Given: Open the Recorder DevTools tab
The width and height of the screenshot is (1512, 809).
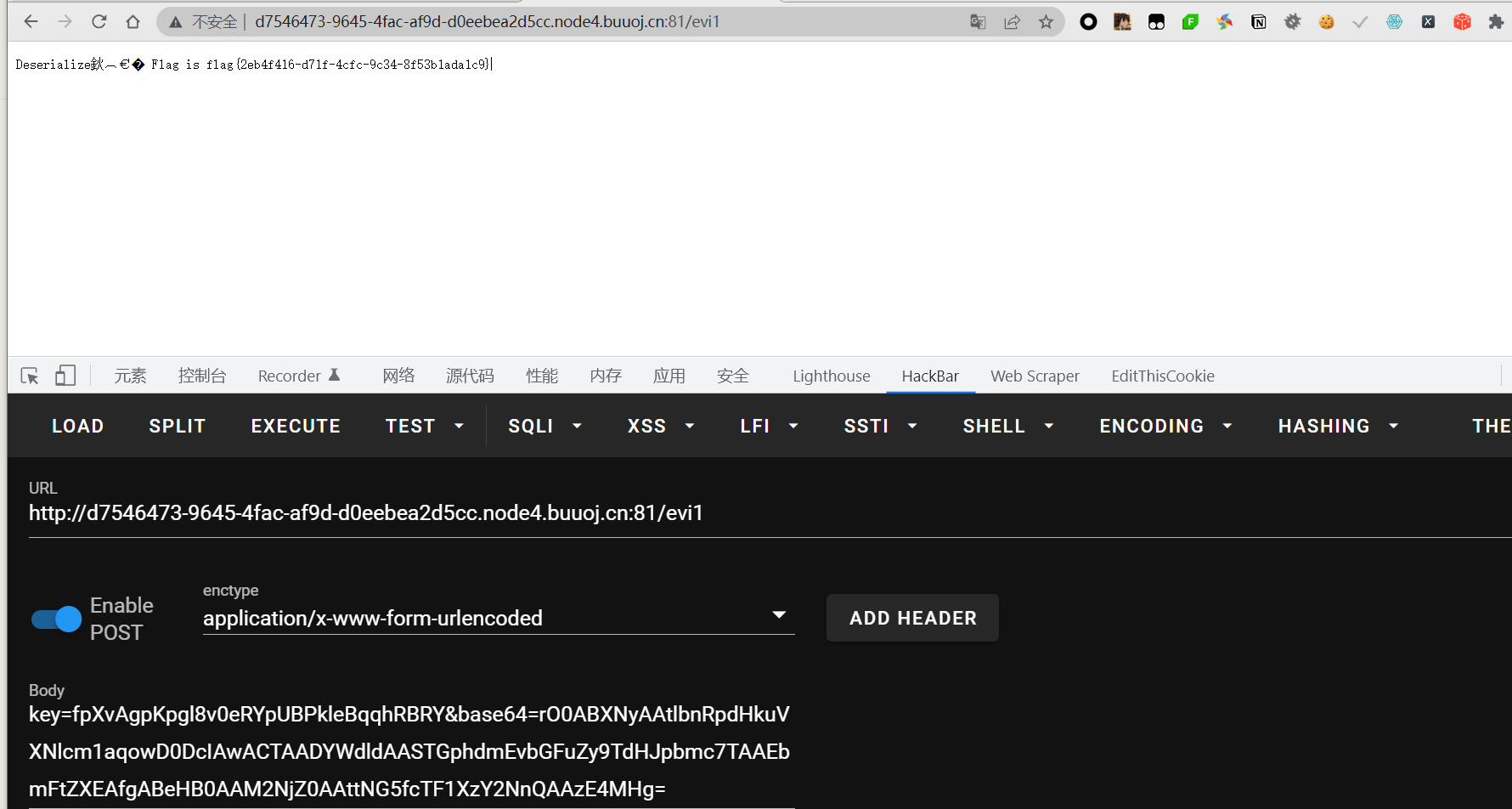Looking at the screenshot, I should pos(299,376).
